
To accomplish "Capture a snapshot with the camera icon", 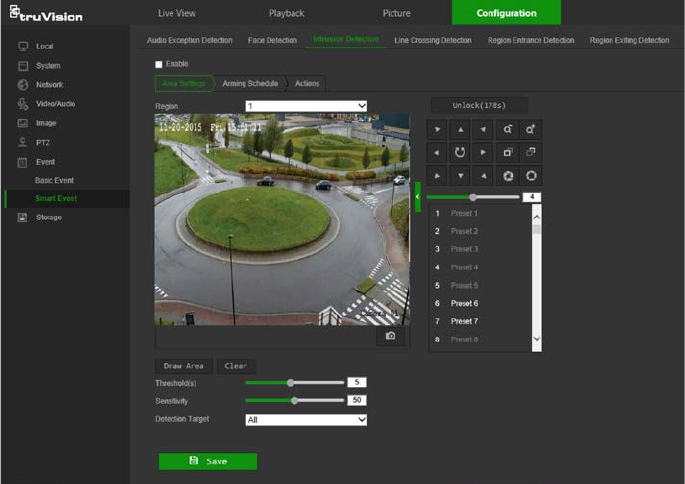I will coord(391,336).
